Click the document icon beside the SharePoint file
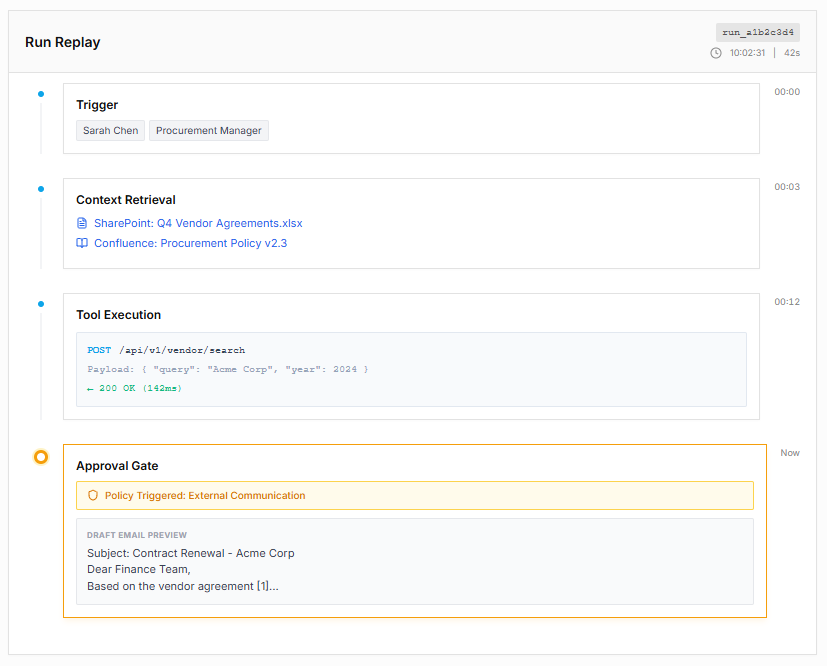The height and width of the screenshot is (666, 827). 82,223
